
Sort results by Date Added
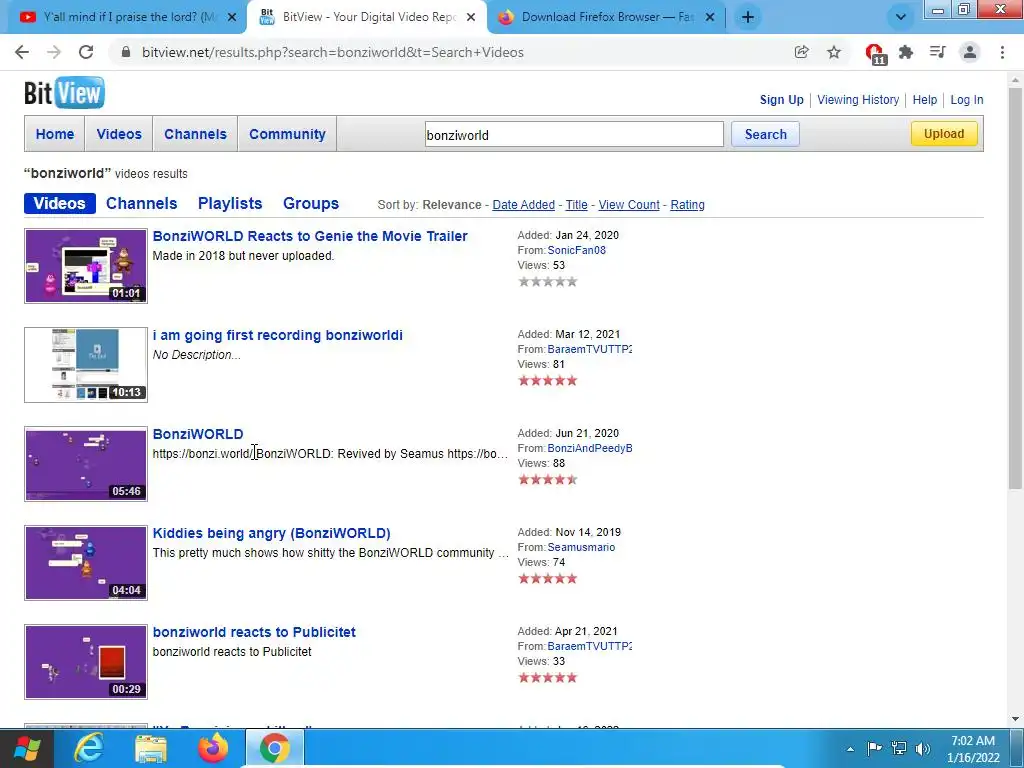523,204
